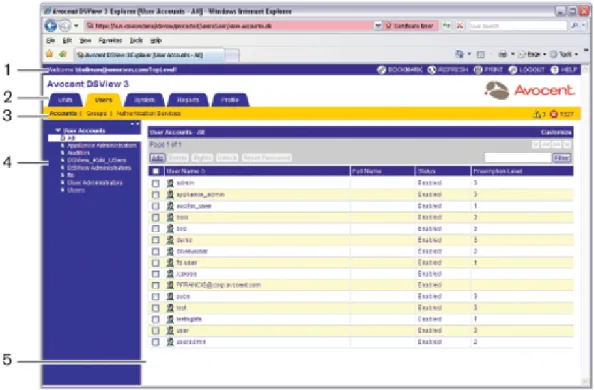The height and width of the screenshot is (390, 594).
Task: Click the Avocent logo
Action: (x=530, y=90)
